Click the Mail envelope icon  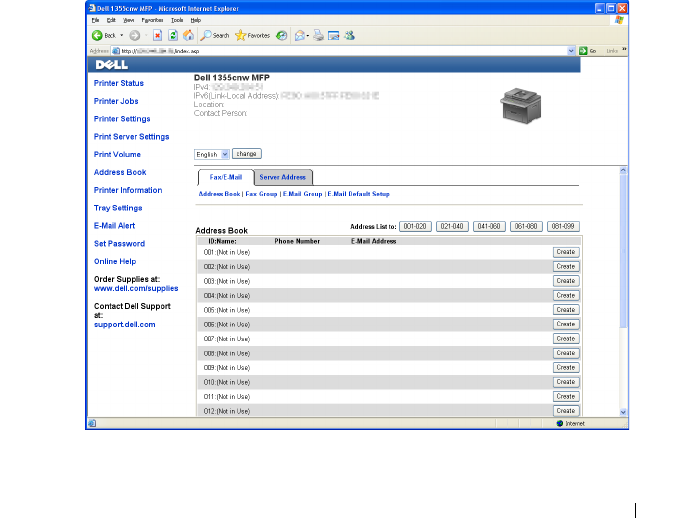click(x=300, y=35)
